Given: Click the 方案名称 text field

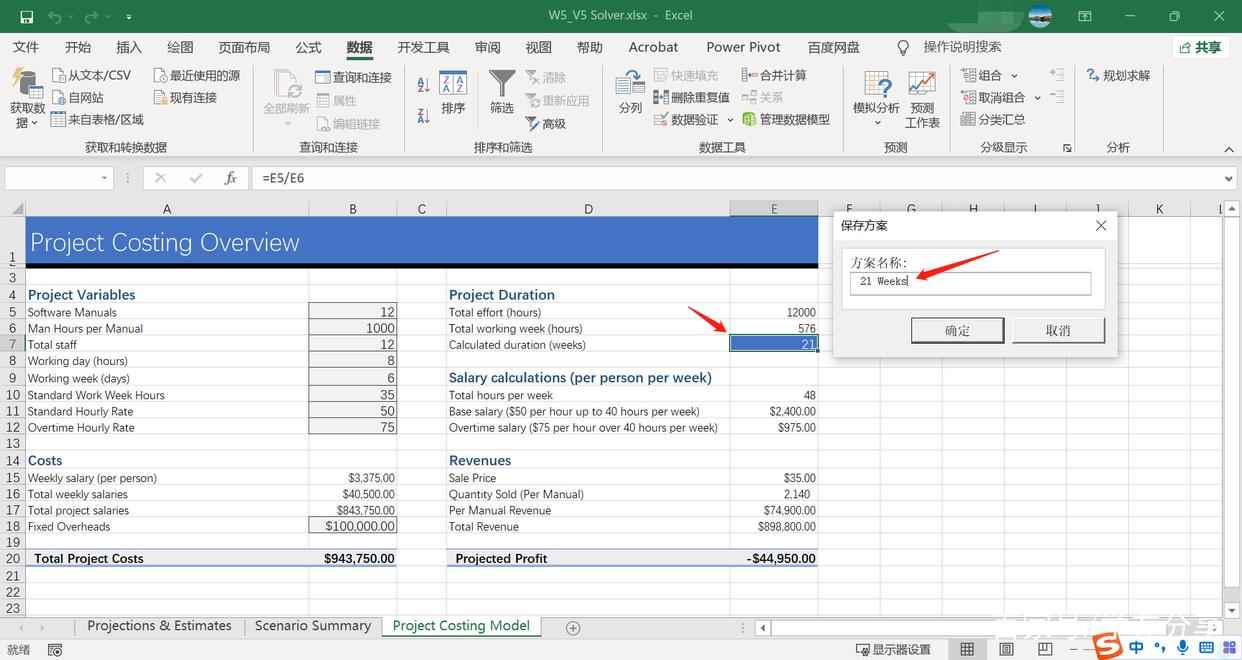Looking at the screenshot, I should point(970,282).
